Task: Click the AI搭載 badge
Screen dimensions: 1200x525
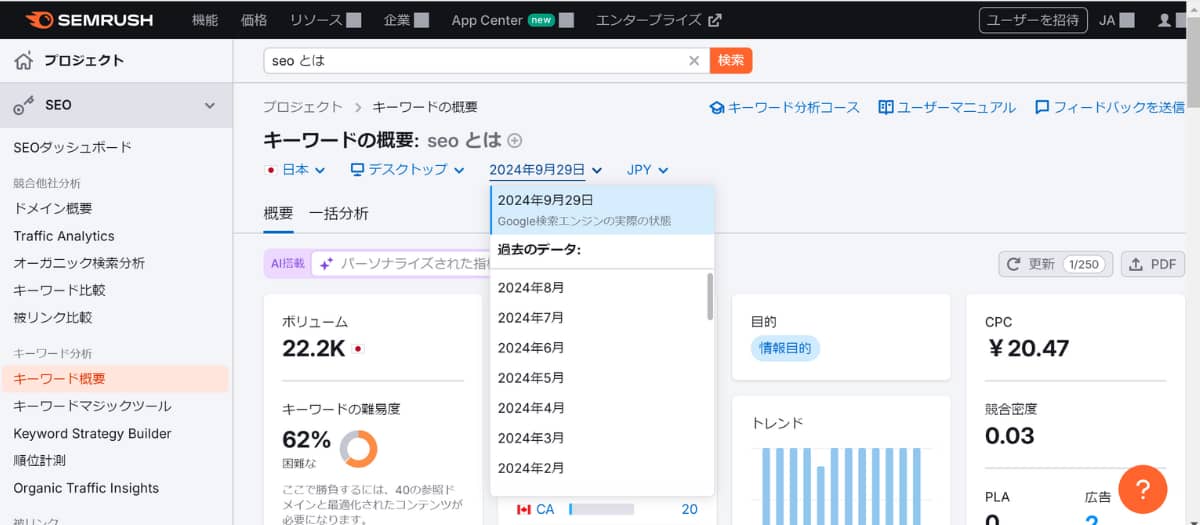Action: coord(287,264)
